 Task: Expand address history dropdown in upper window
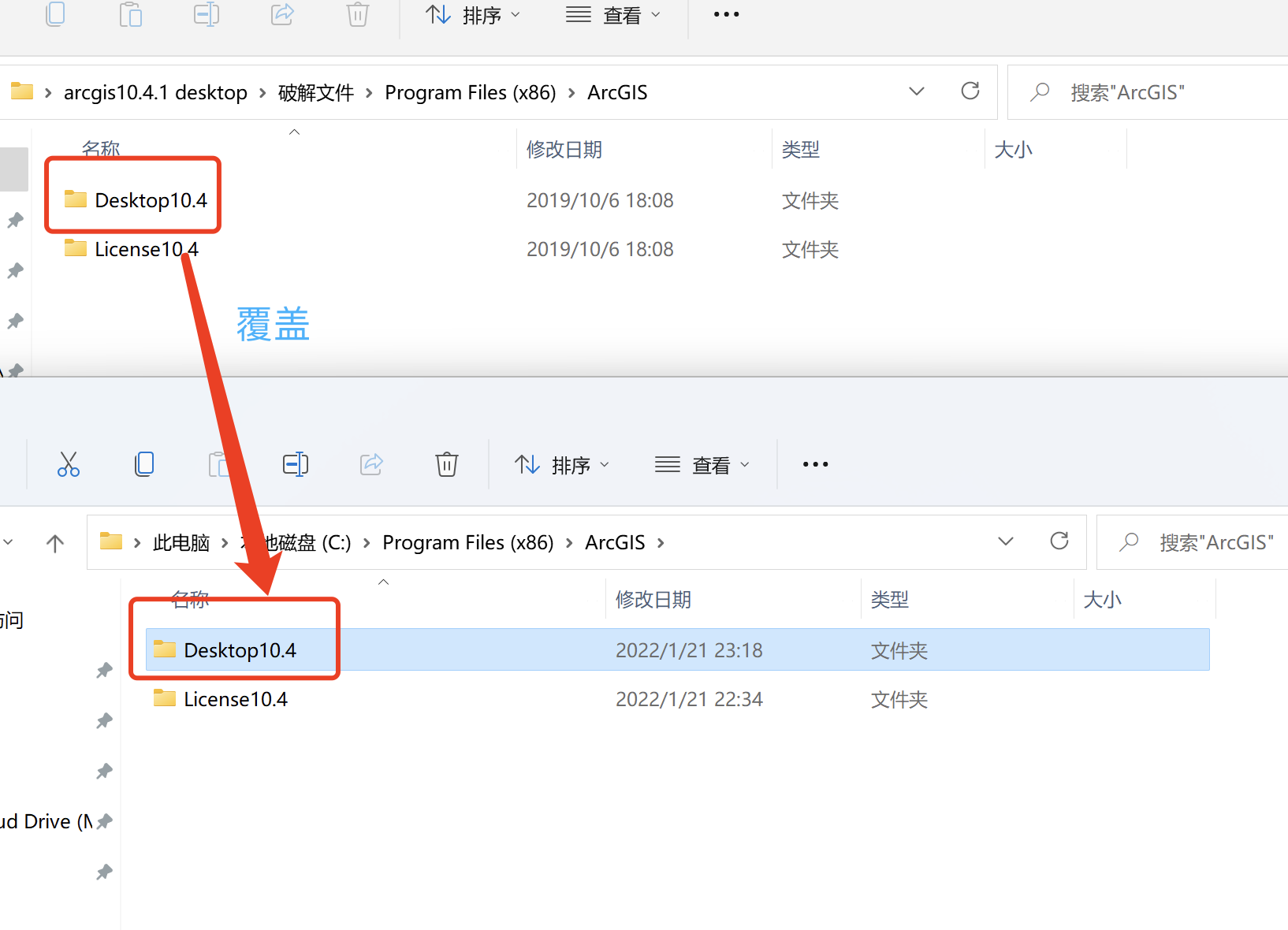[917, 91]
